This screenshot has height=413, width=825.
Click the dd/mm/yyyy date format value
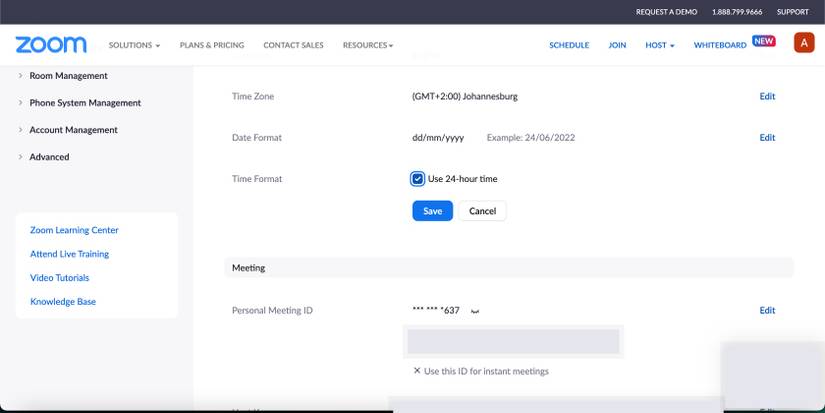(438, 138)
